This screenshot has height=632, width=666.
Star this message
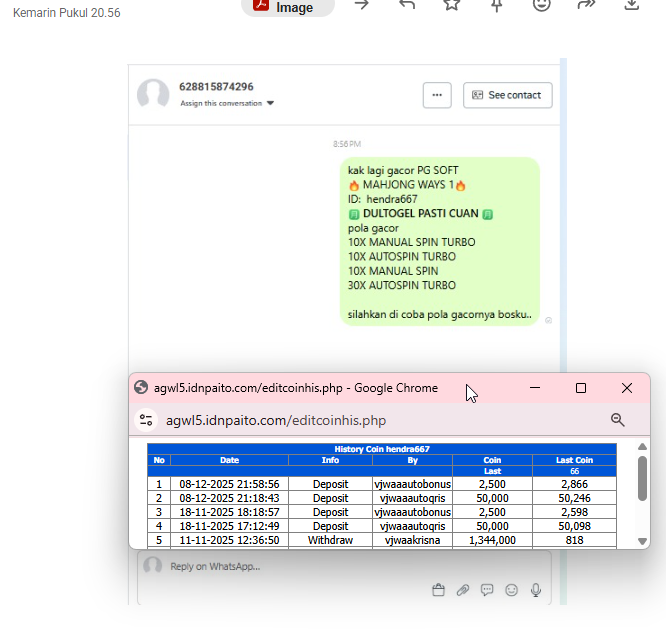[x=452, y=5]
